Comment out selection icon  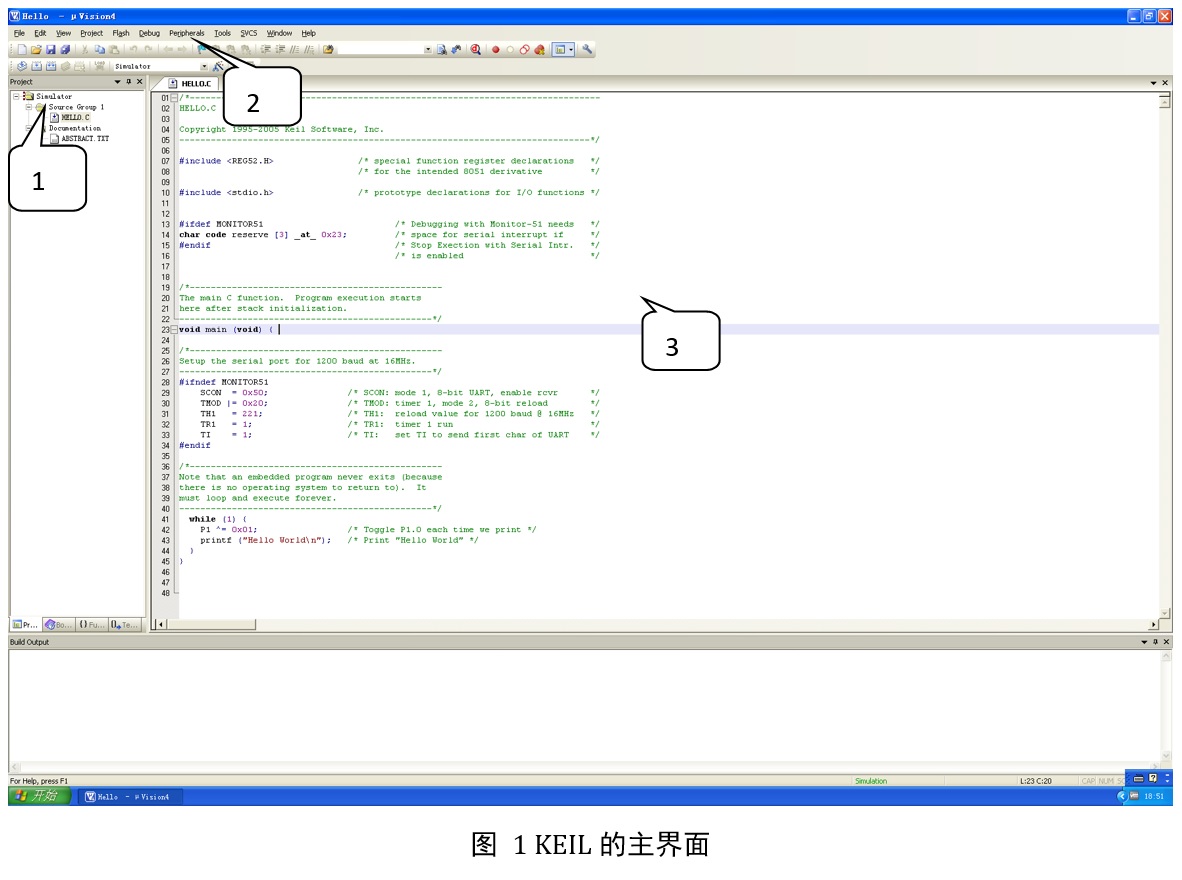click(294, 50)
